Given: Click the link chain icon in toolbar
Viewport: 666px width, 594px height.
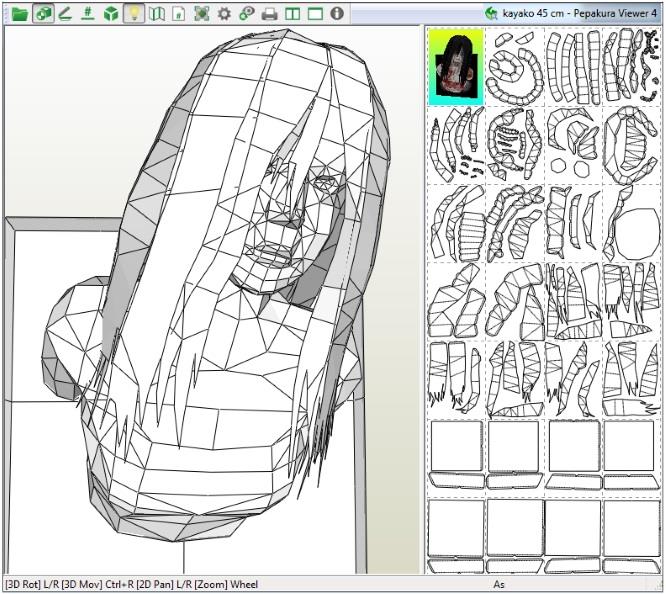Looking at the screenshot, I should [x=247, y=14].
